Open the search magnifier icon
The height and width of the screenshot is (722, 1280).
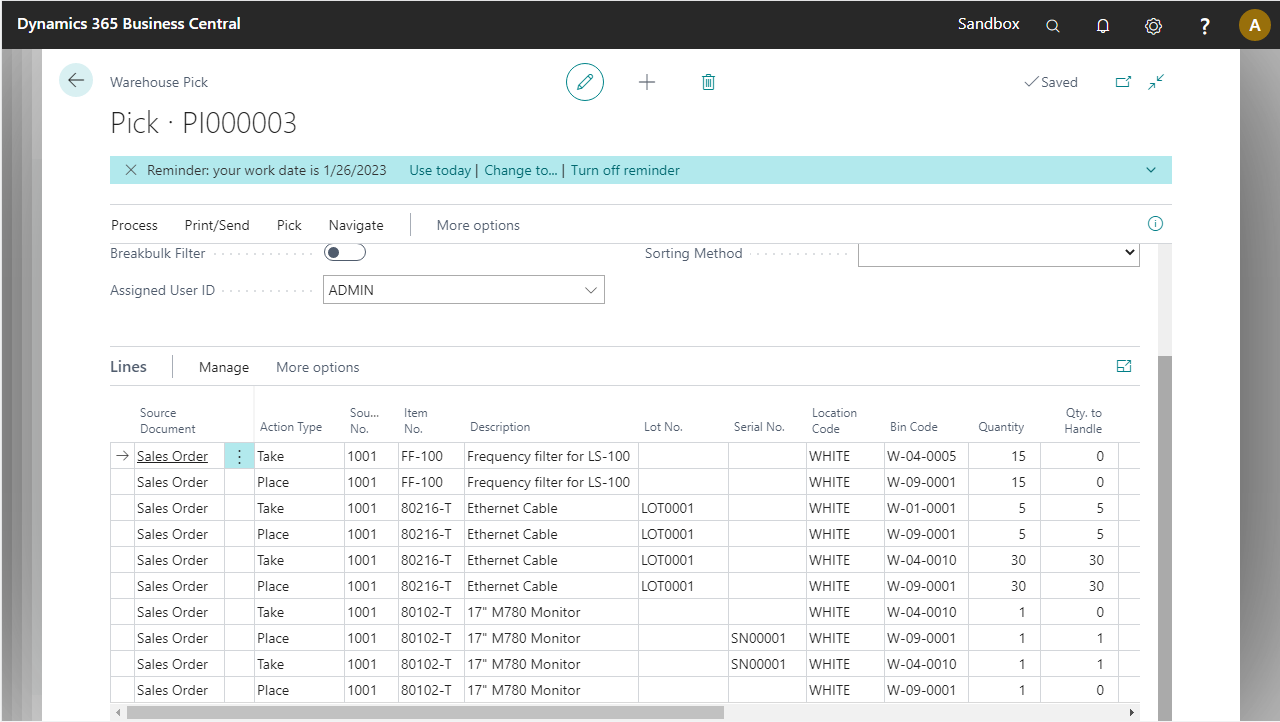[x=1053, y=25]
